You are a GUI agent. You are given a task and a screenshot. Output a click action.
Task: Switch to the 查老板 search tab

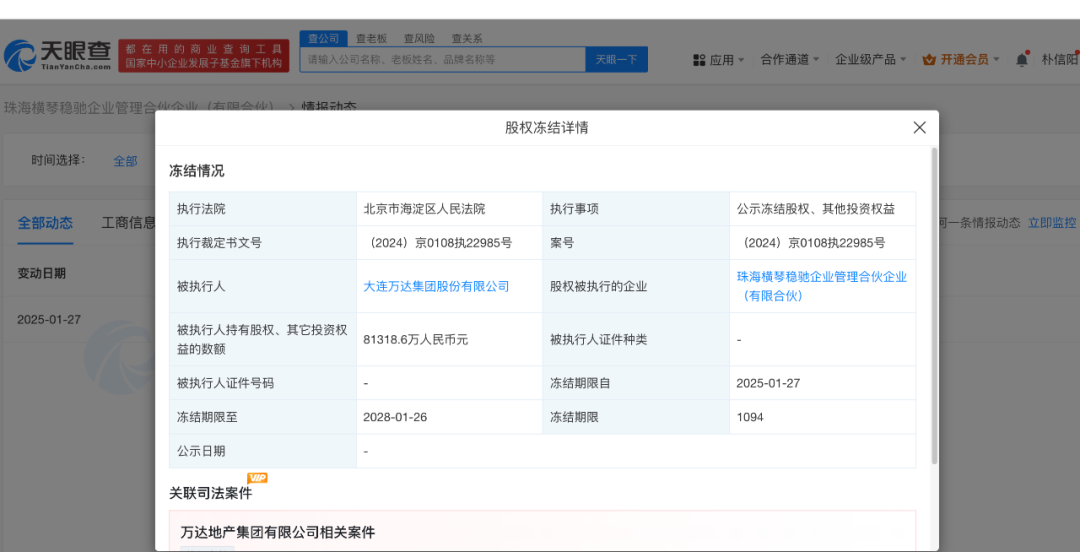click(371, 38)
